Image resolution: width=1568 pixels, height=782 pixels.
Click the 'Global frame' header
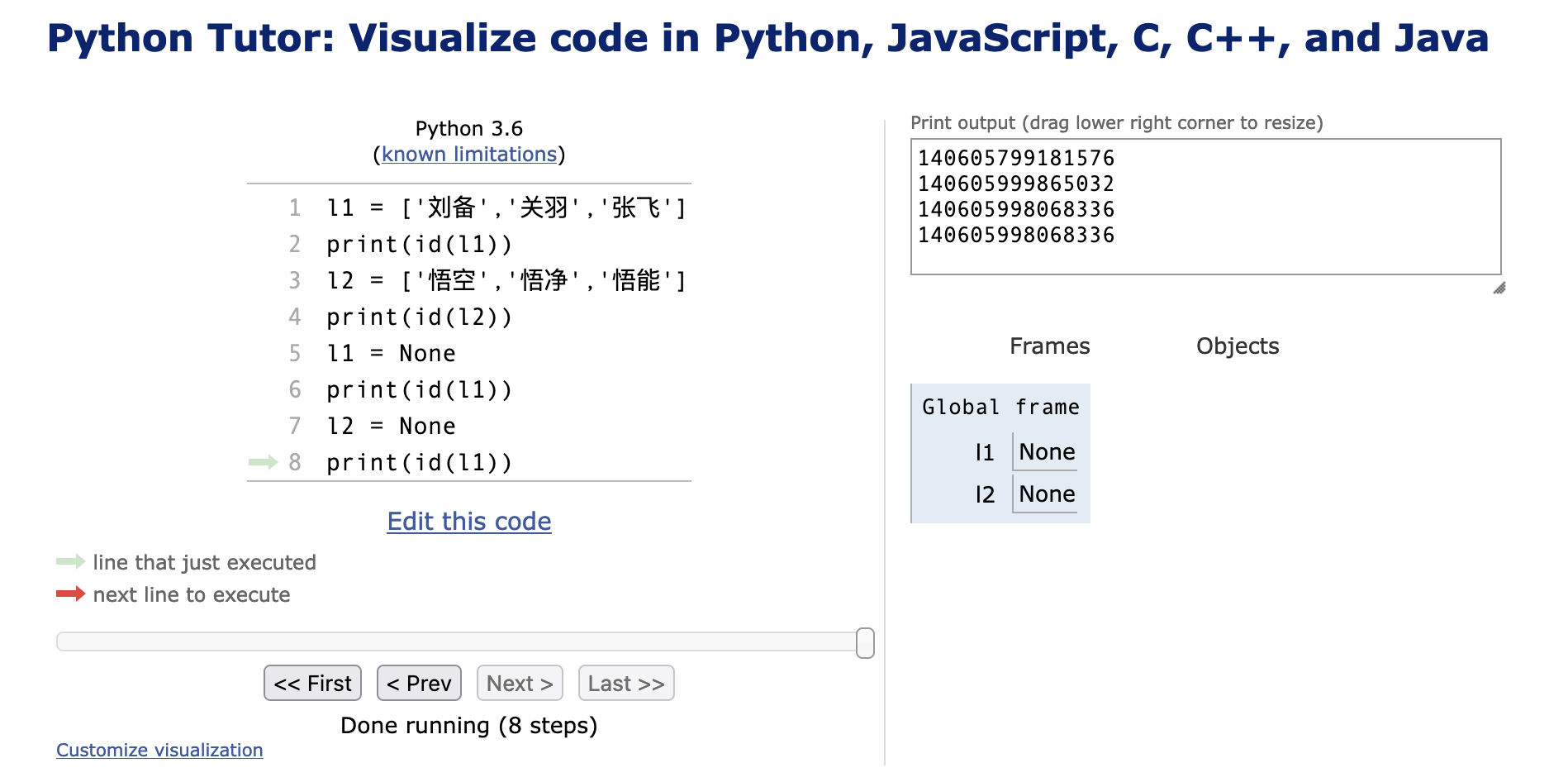1000,407
